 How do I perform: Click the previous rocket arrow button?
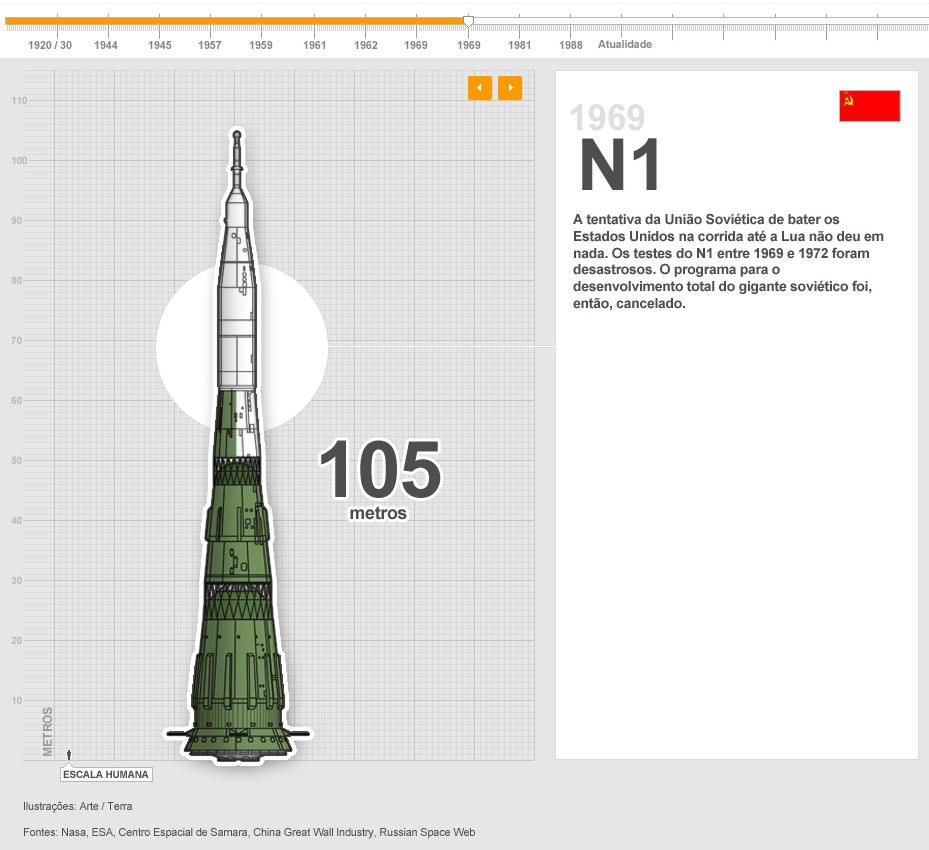[x=479, y=88]
